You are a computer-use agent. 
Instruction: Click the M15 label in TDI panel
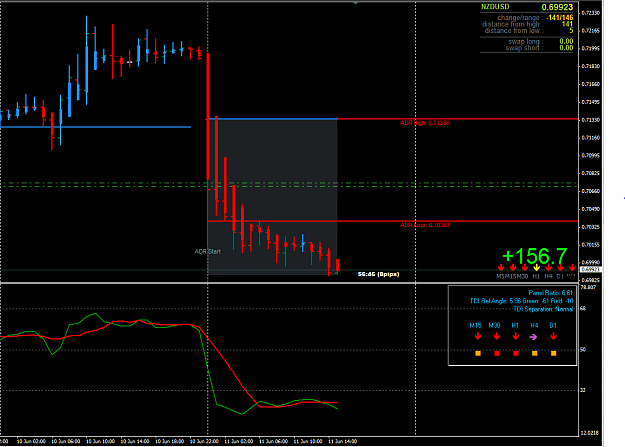point(475,325)
